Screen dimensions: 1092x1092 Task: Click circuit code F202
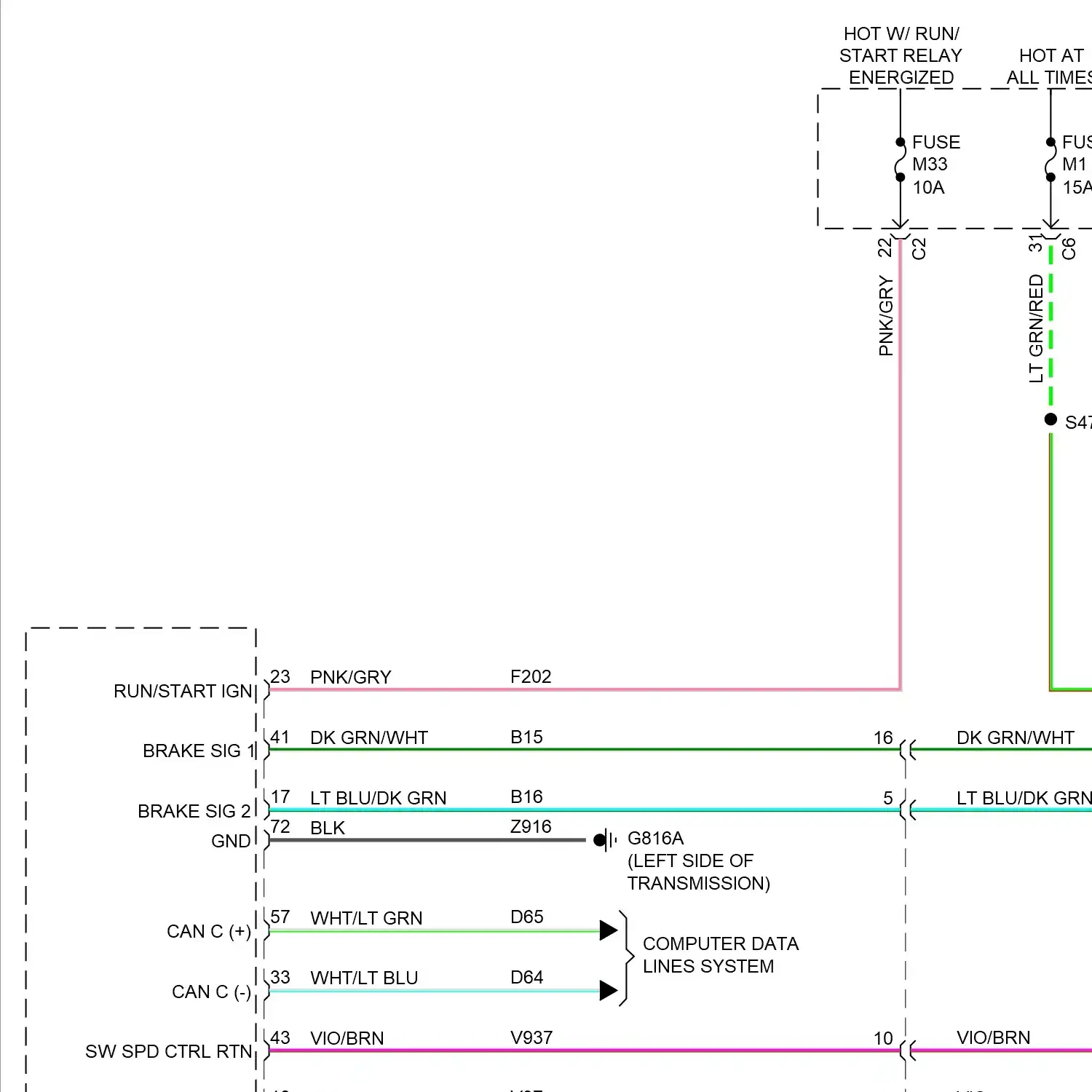click(531, 676)
